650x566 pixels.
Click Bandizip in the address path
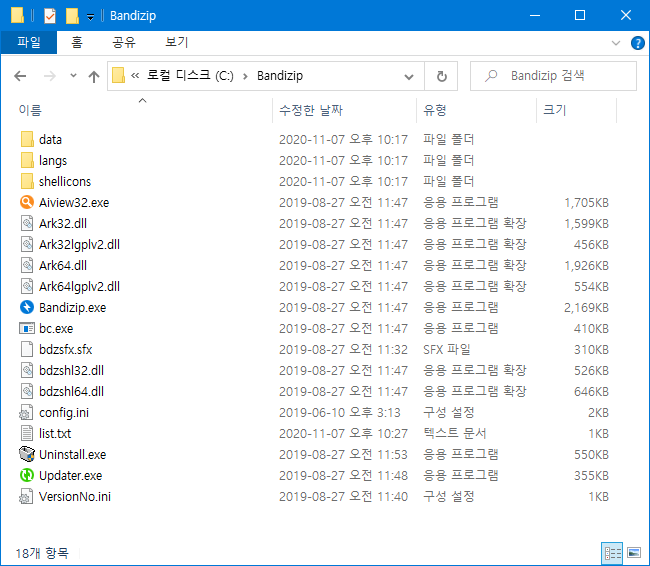[x=280, y=76]
